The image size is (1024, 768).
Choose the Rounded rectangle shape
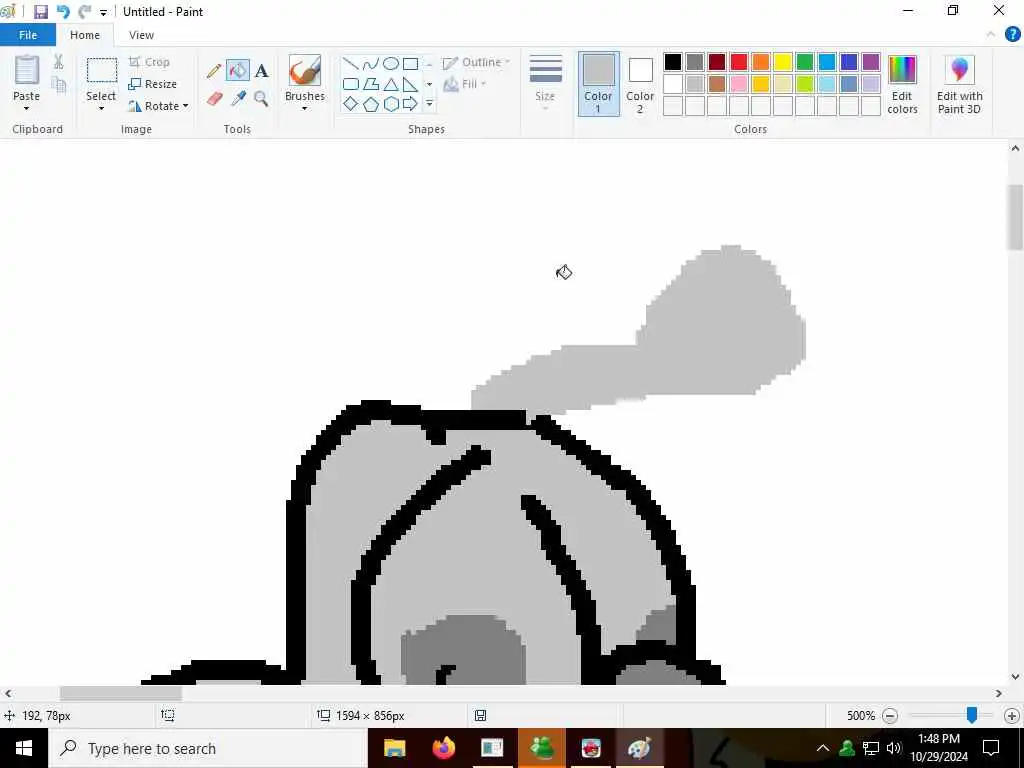[x=351, y=84]
